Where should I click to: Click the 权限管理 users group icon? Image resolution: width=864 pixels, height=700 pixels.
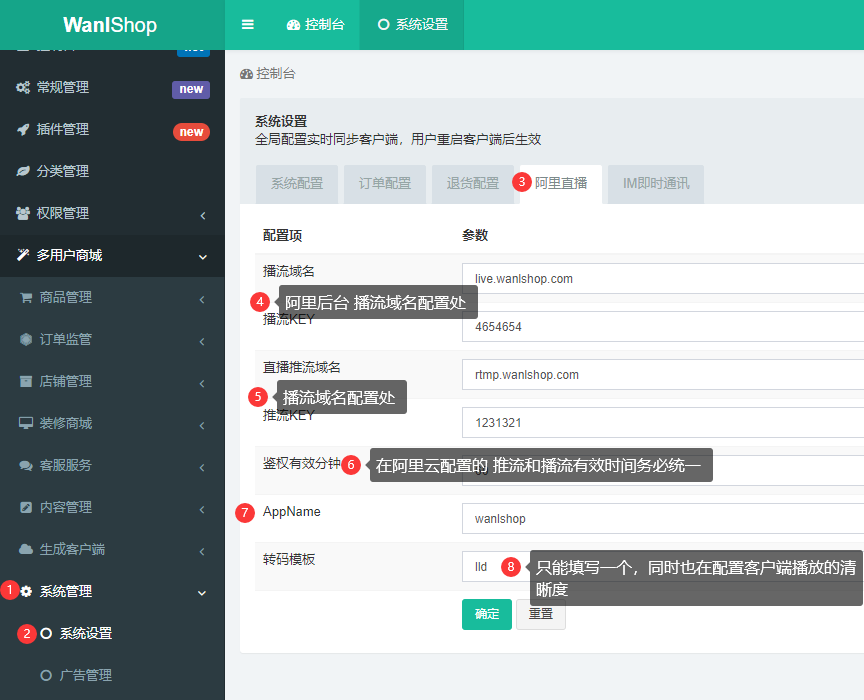23,213
